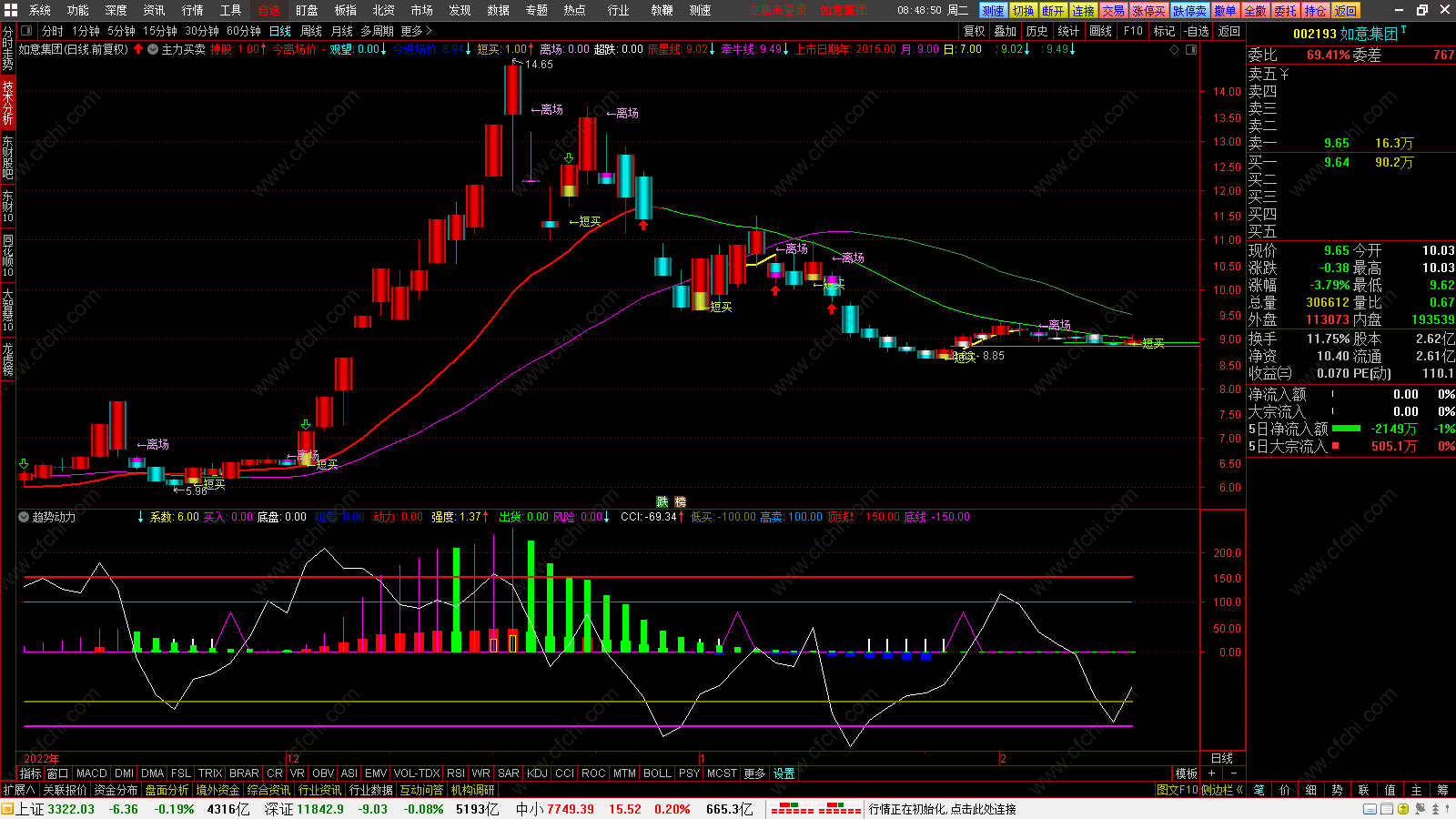
Task: Click the connection status message in status bar
Action: (943, 809)
